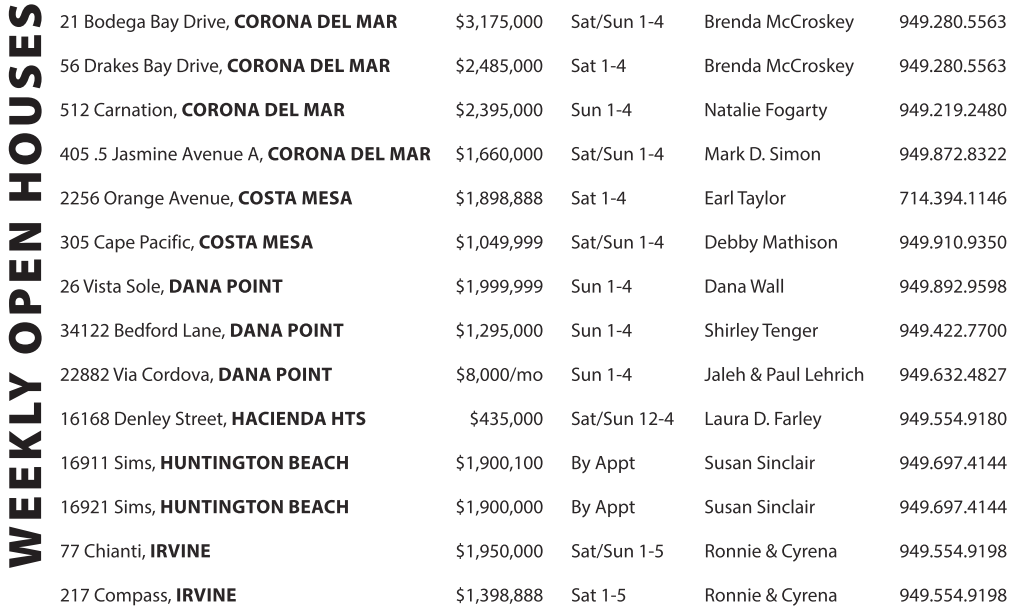Image resolution: width=1015 pixels, height=614 pixels.
Task: Open the 26 Vista Sole listing
Action: tap(171, 286)
